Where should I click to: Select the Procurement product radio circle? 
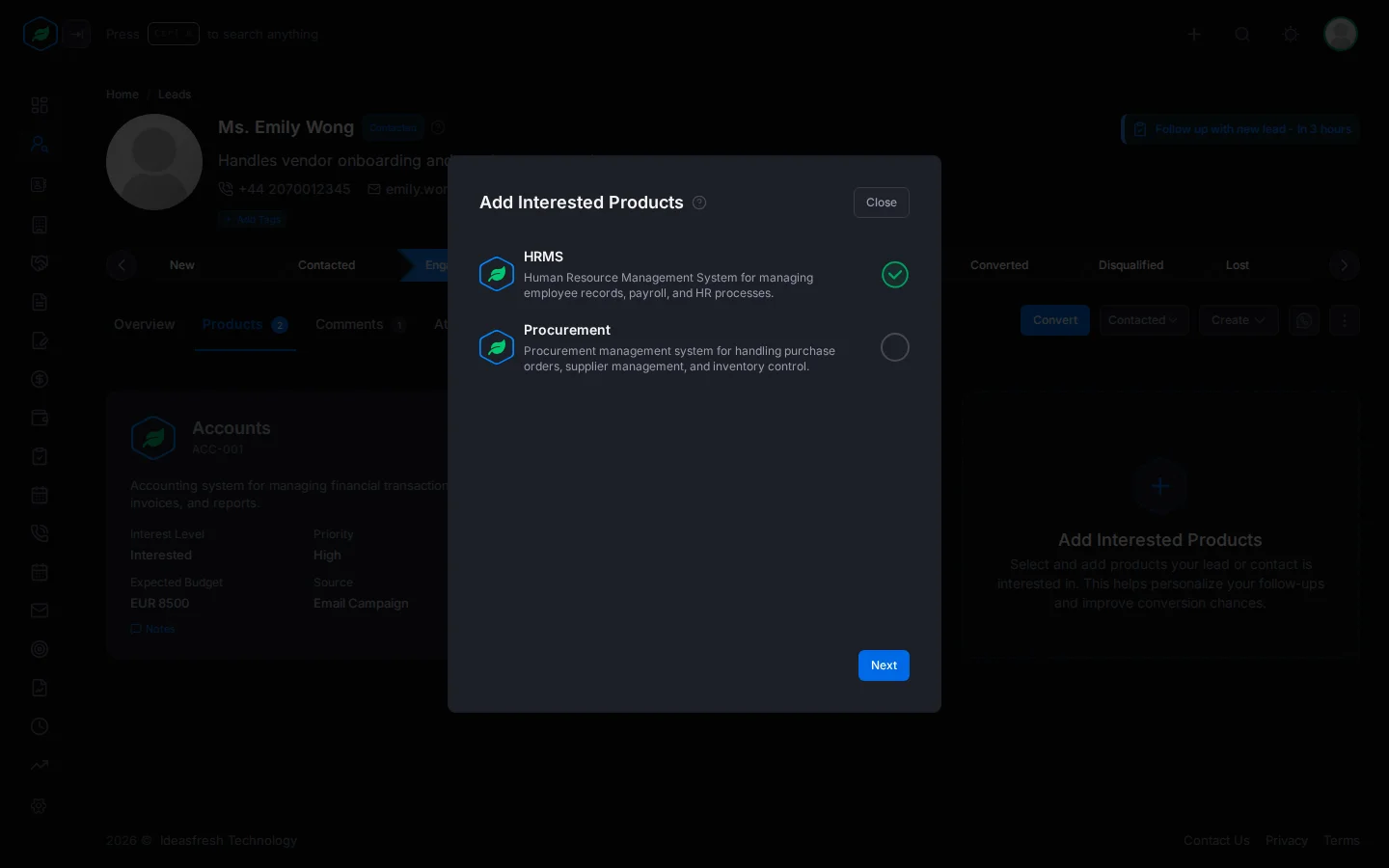pos(895,347)
